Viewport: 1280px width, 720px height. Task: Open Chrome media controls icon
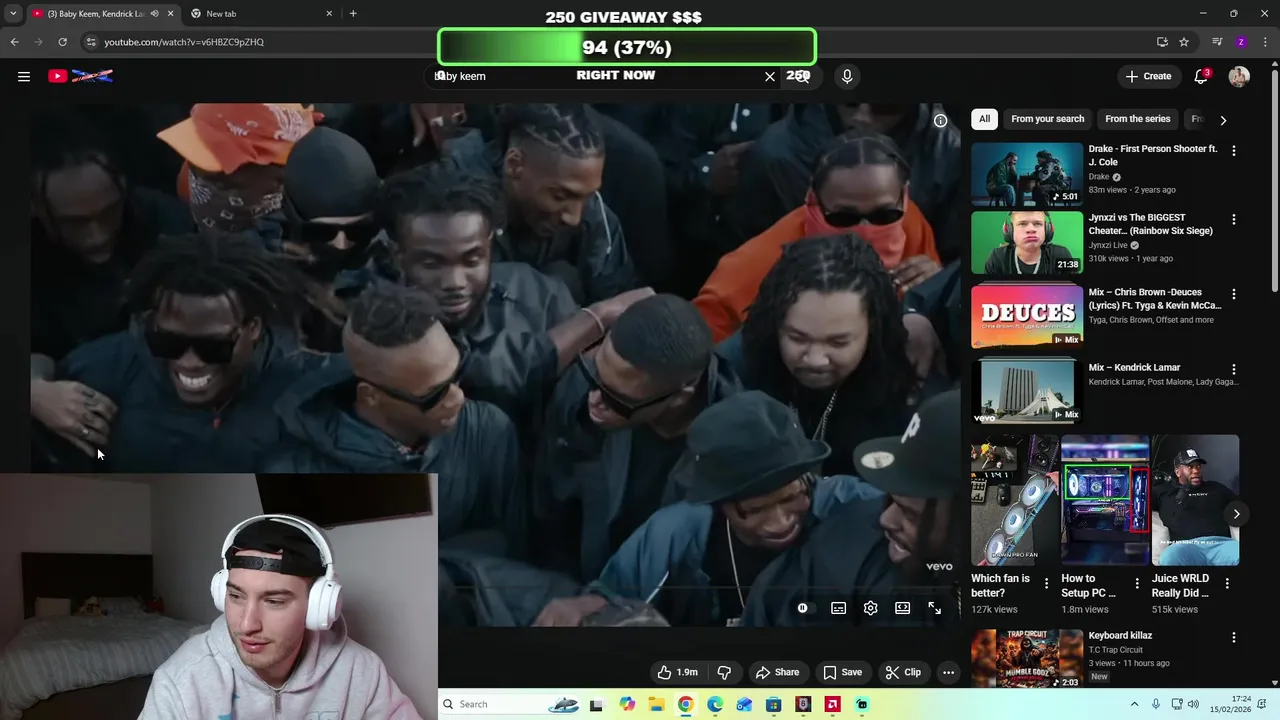pyautogui.click(x=1217, y=42)
